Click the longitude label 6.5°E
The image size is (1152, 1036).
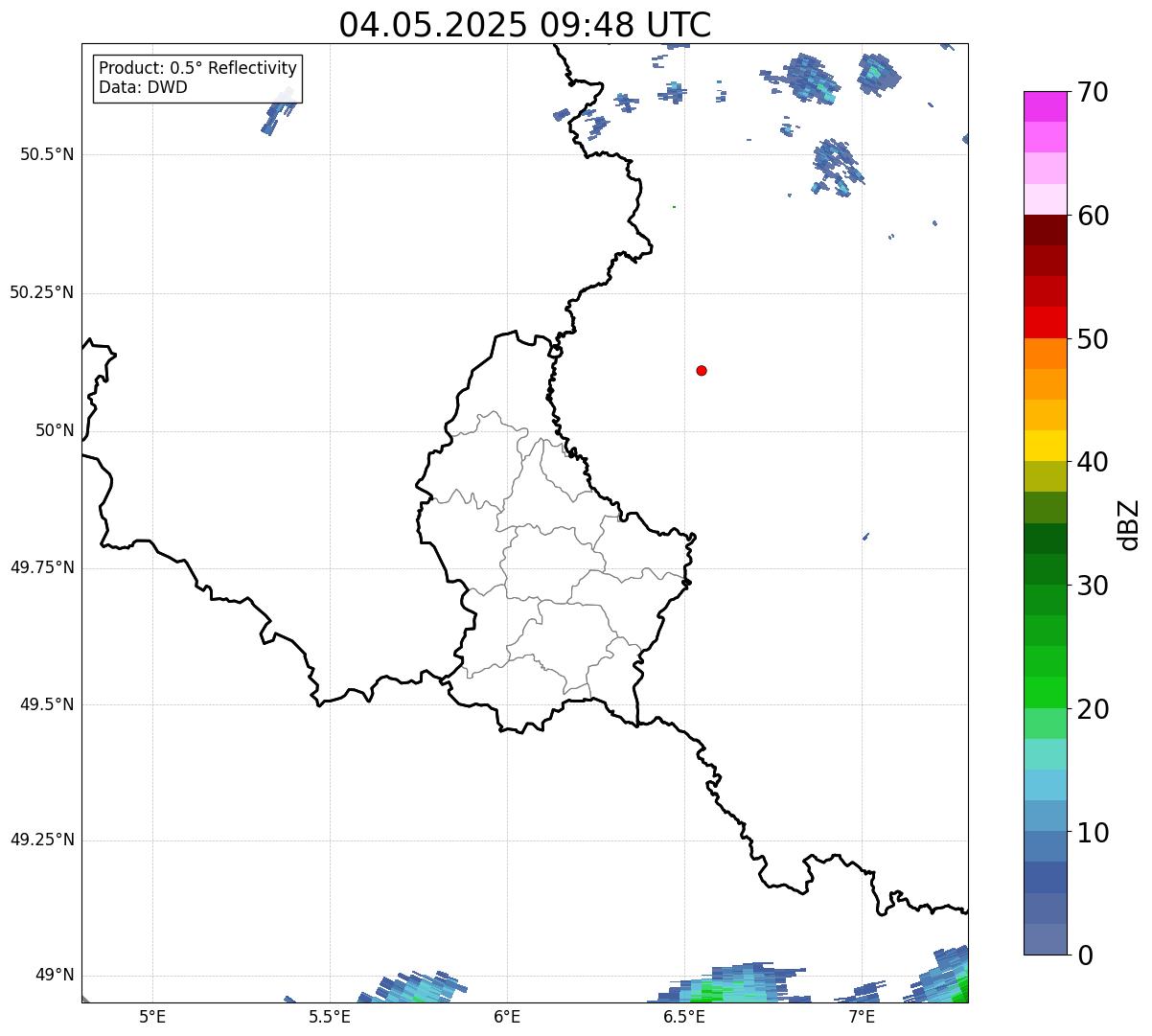(x=684, y=1016)
